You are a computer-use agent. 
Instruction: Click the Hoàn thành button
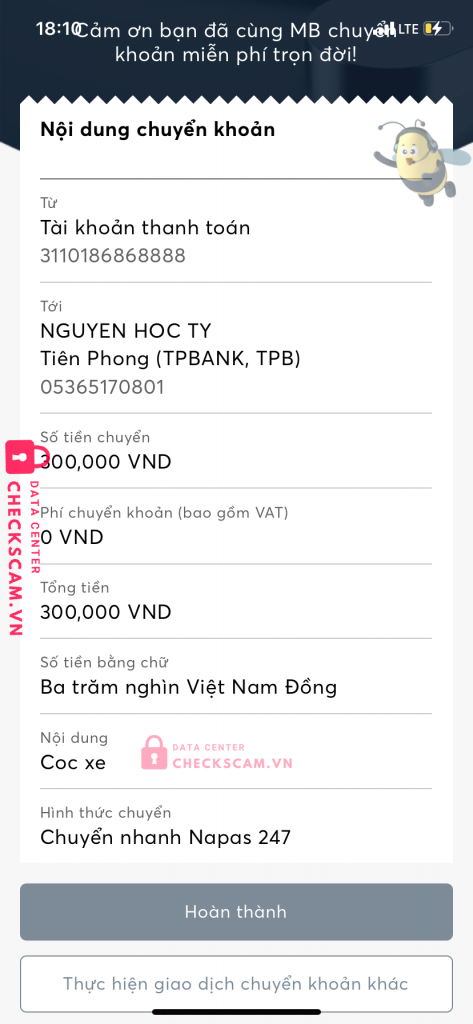[236, 912]
